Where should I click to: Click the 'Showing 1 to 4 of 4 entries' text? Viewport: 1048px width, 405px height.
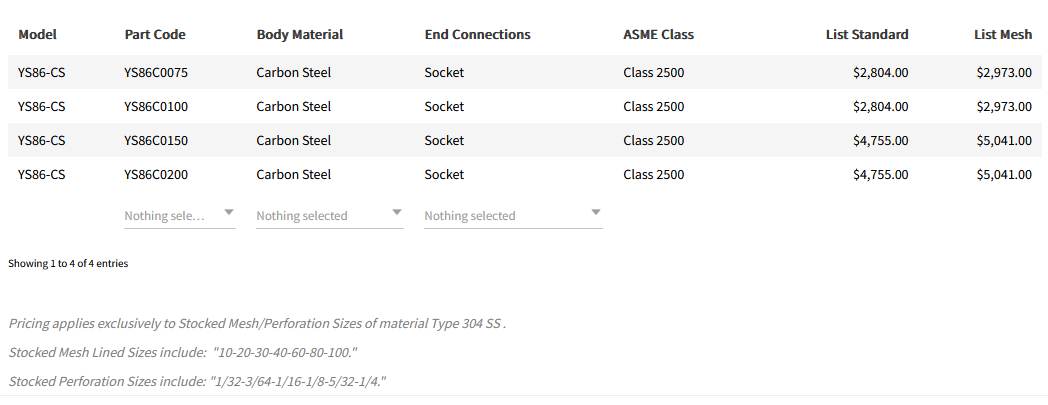[68, 264]
